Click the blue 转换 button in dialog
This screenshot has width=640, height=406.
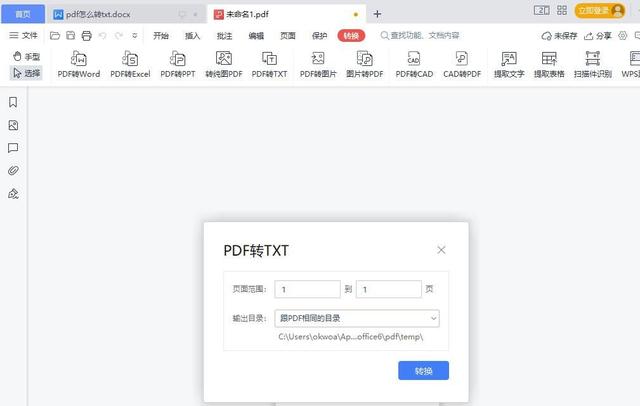(x=423, y=371)
